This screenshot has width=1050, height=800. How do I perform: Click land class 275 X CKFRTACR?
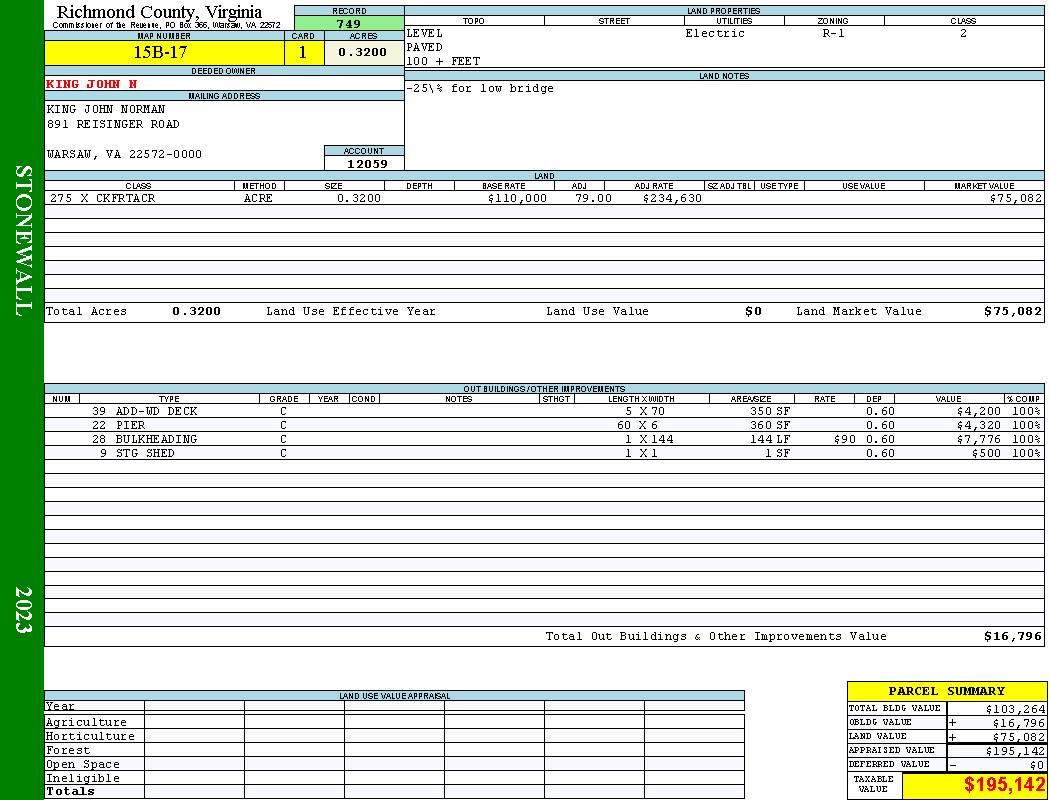tap(102, 198)
